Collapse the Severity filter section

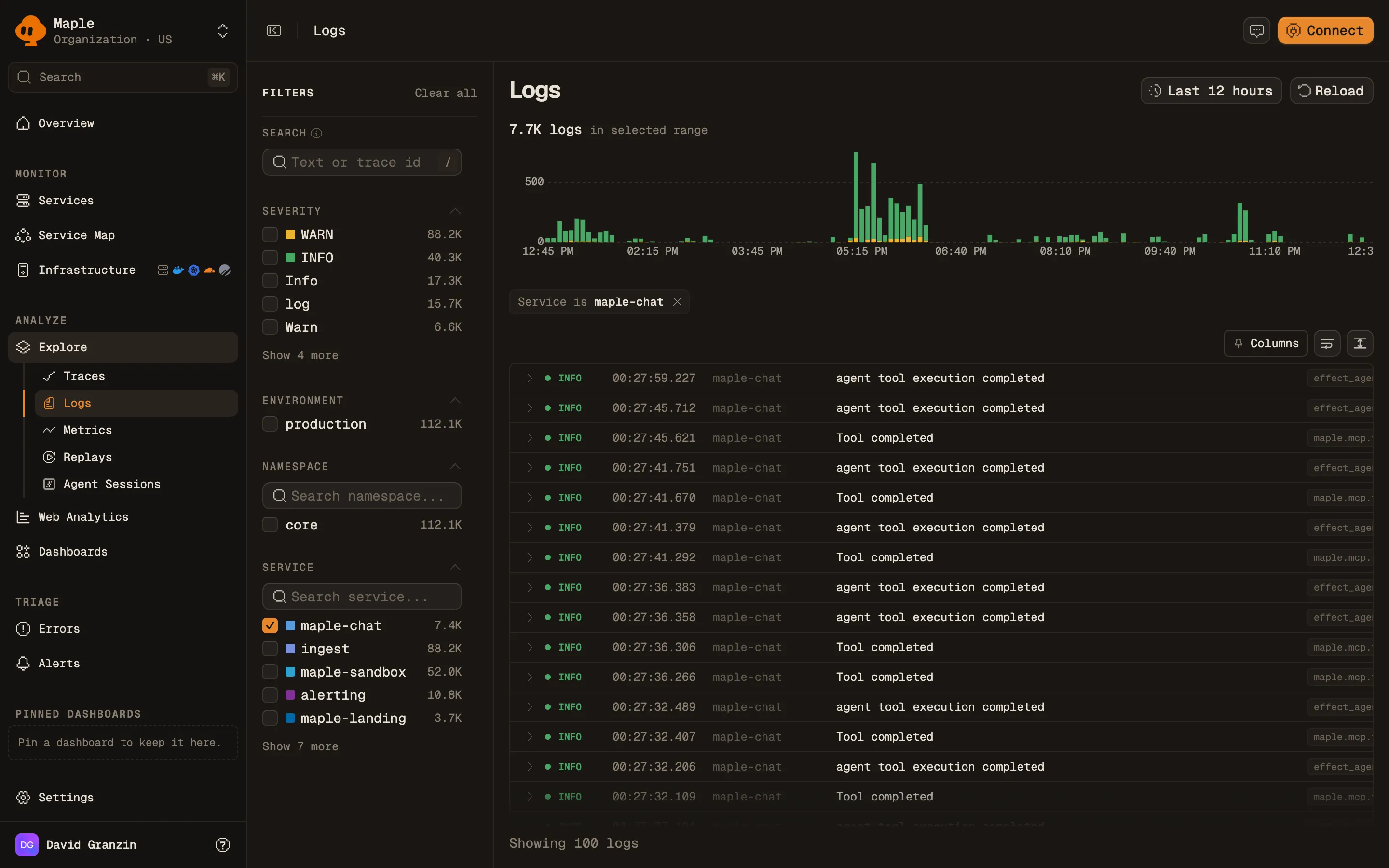click(x=455, y=211)
